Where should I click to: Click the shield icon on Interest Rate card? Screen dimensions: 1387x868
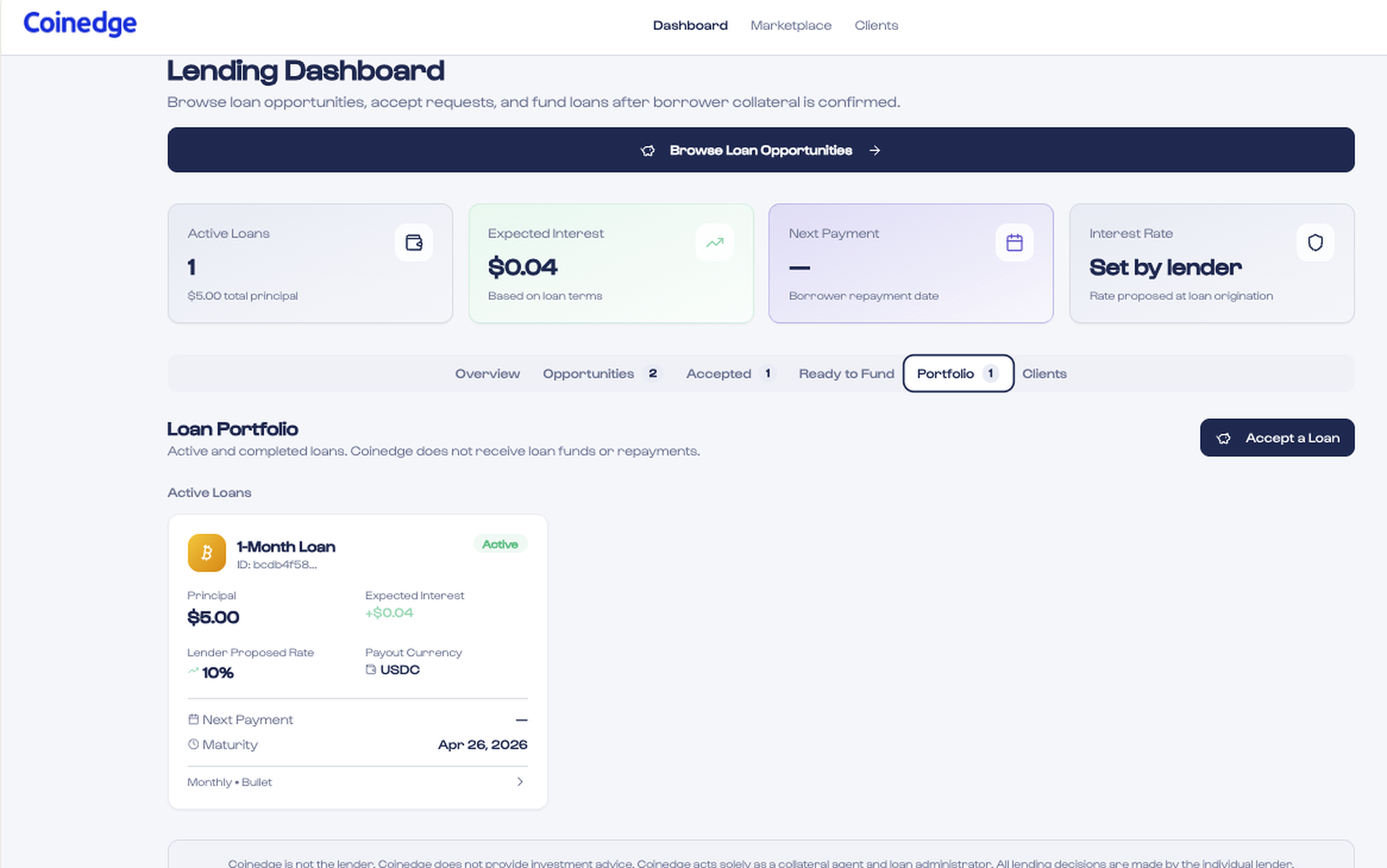coord(1315,242)
